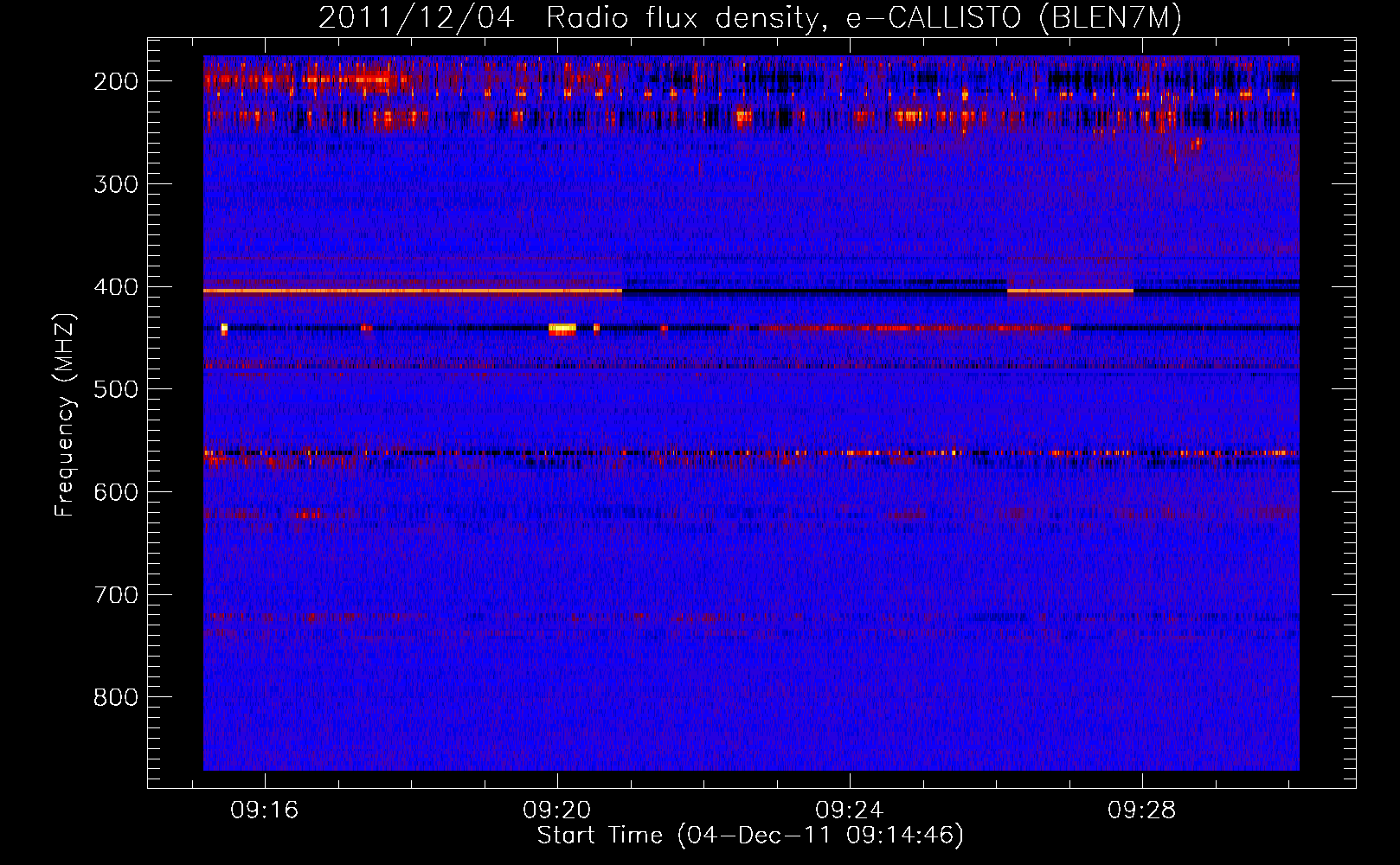Click the plot title "2011/12/04 Radio flux density, e-CALLISTO (BLEN7M)"

pyautogui.click(x=749, y=19)
